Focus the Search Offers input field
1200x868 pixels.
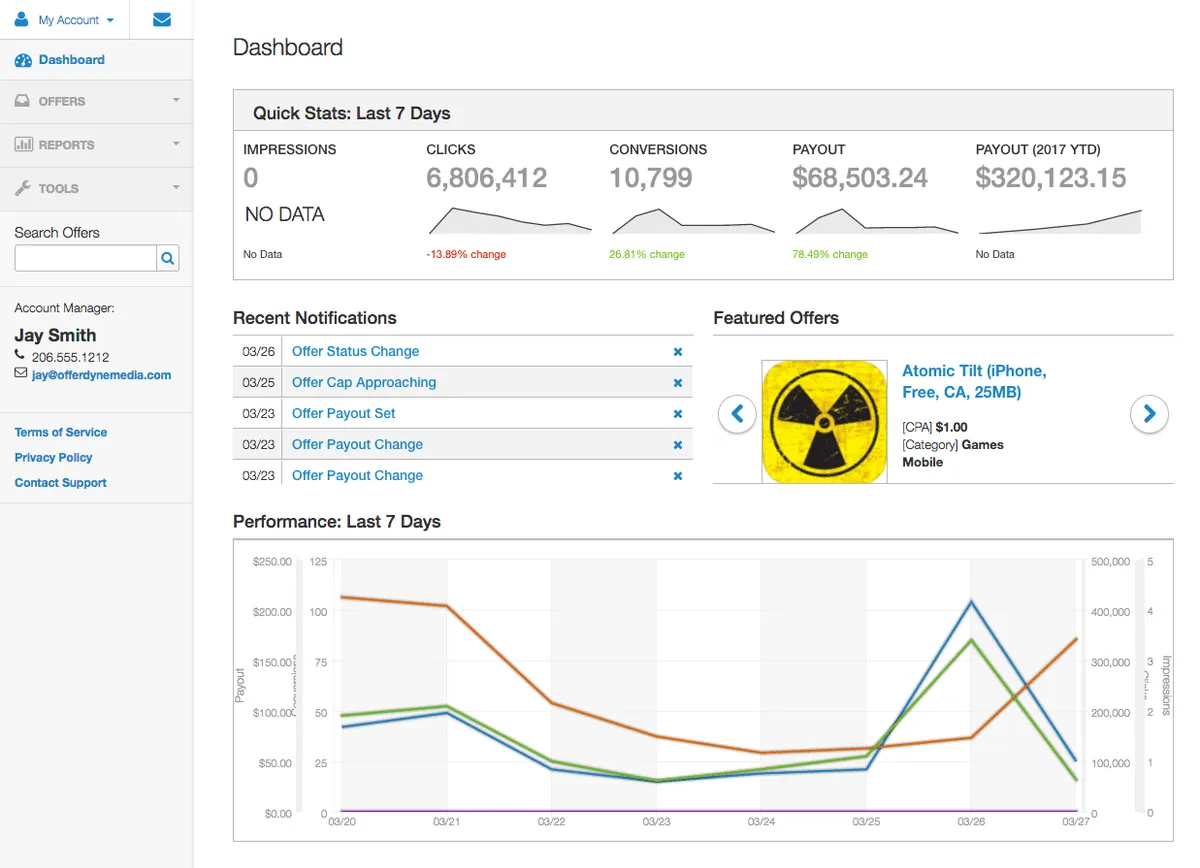point(85,258)
